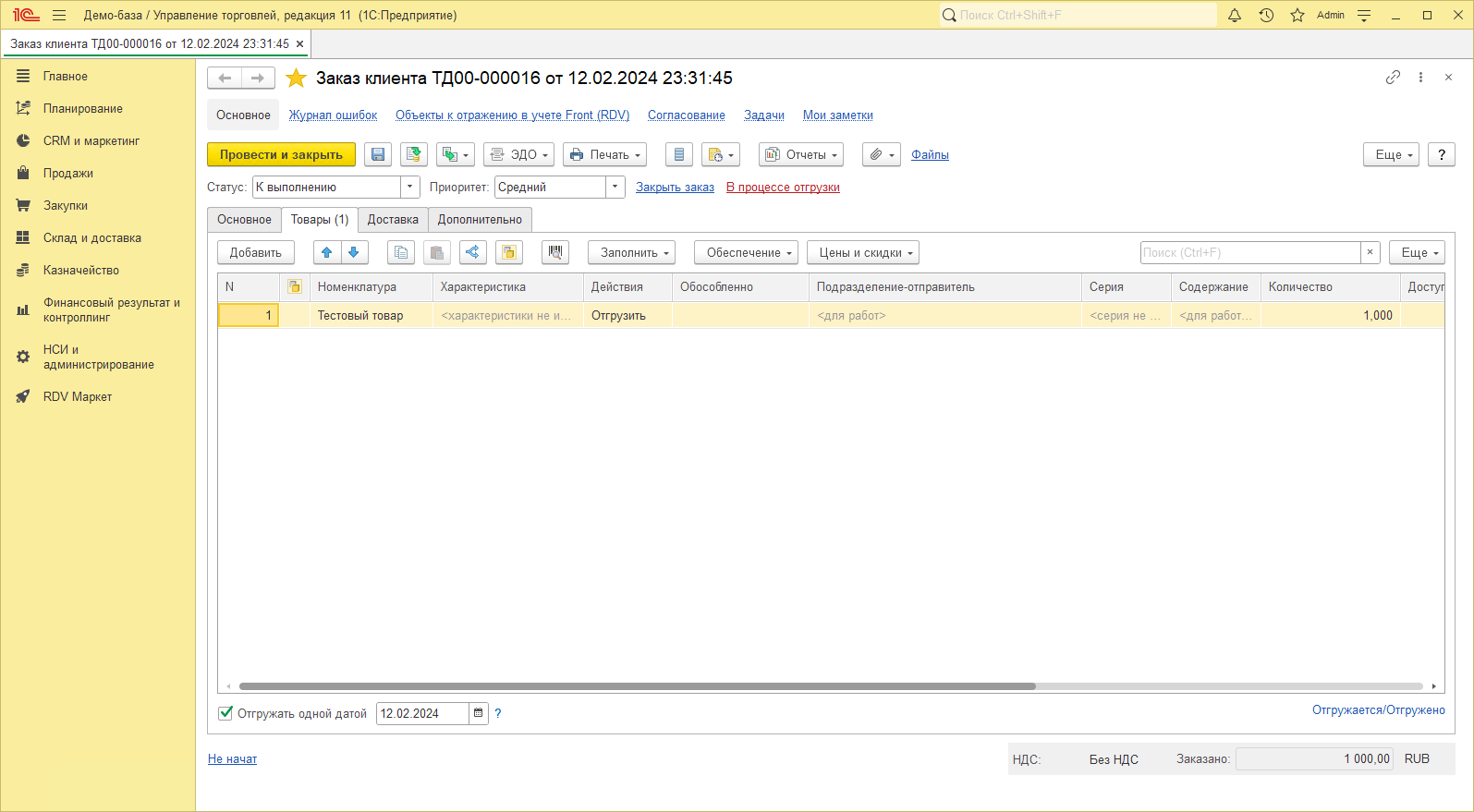
Task: Move the row up with blue arrow
Action: click(326, 253)
